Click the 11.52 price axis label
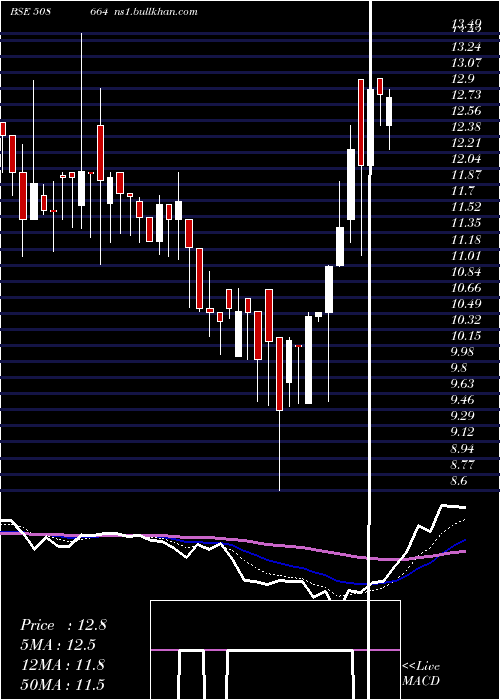 click(x=466, y=207)
